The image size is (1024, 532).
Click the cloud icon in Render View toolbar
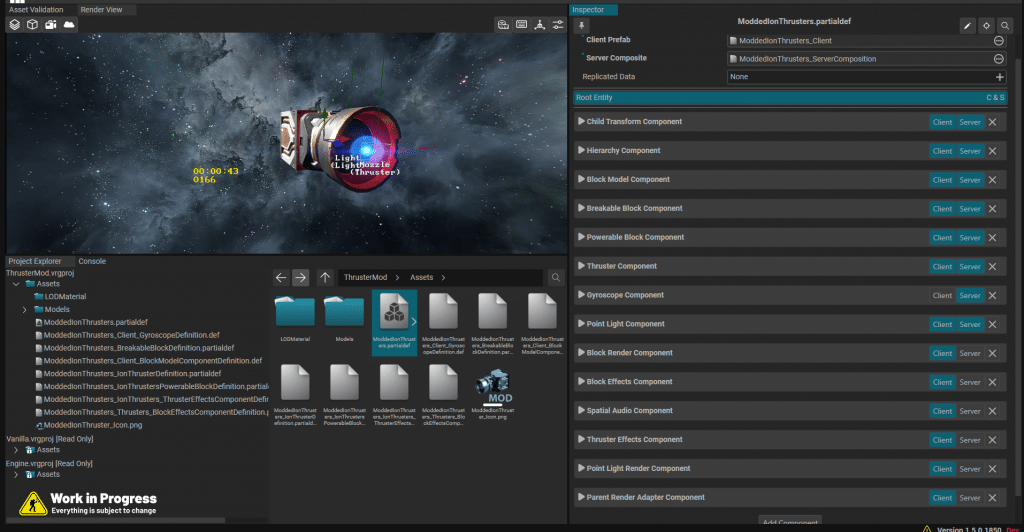click(x=68, y=24)
